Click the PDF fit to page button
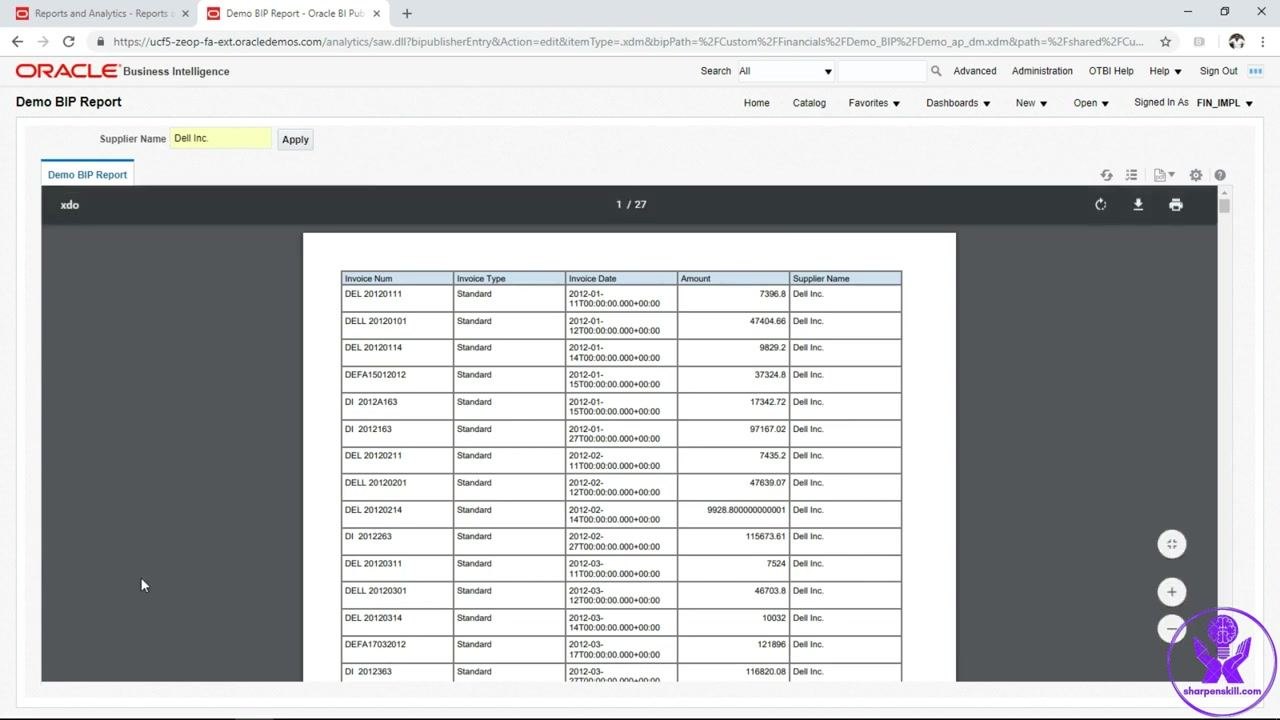The height and width of the screenshot is (720, 1280). tap(1172, 544)
